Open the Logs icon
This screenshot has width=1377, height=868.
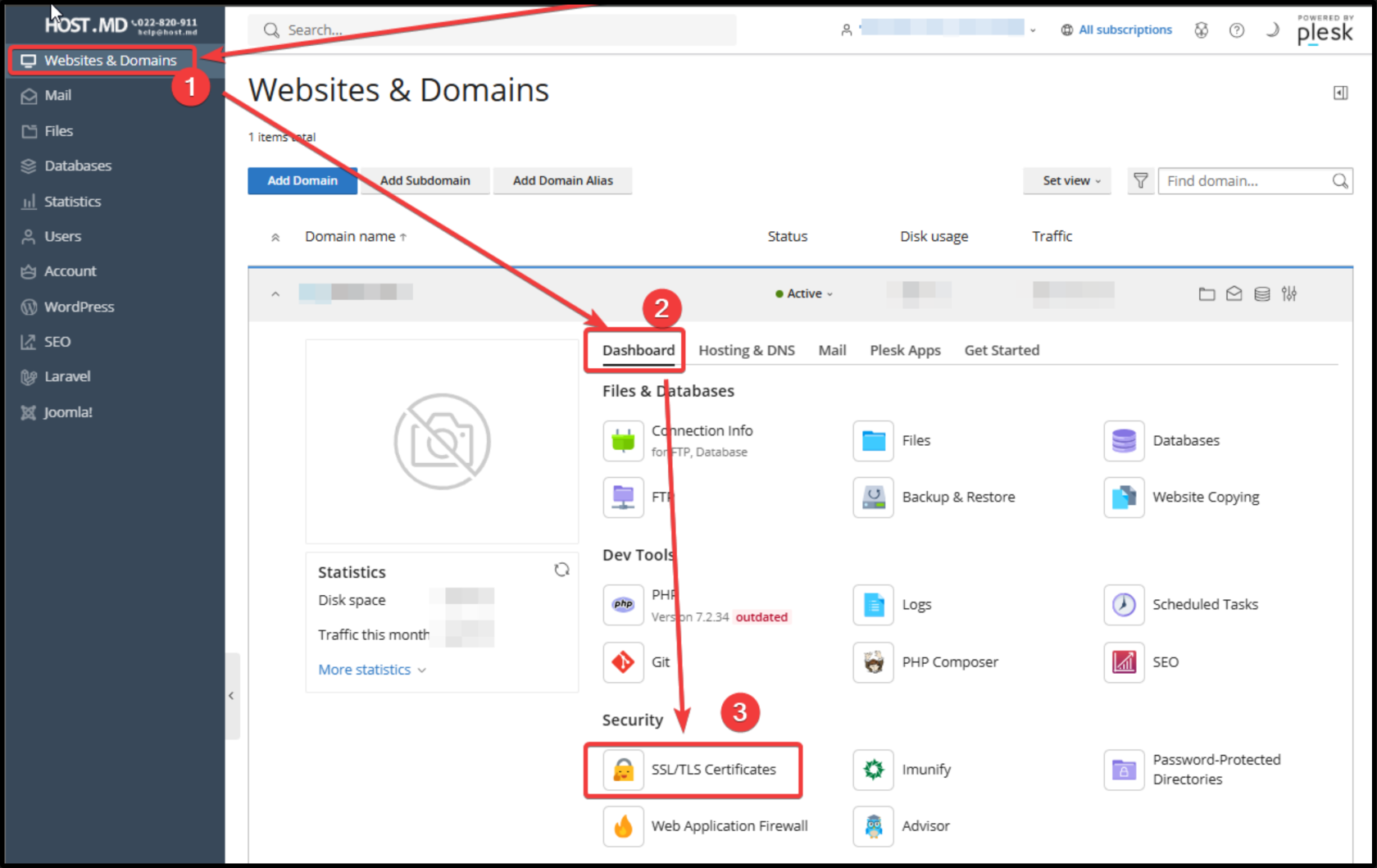(874, 605)
